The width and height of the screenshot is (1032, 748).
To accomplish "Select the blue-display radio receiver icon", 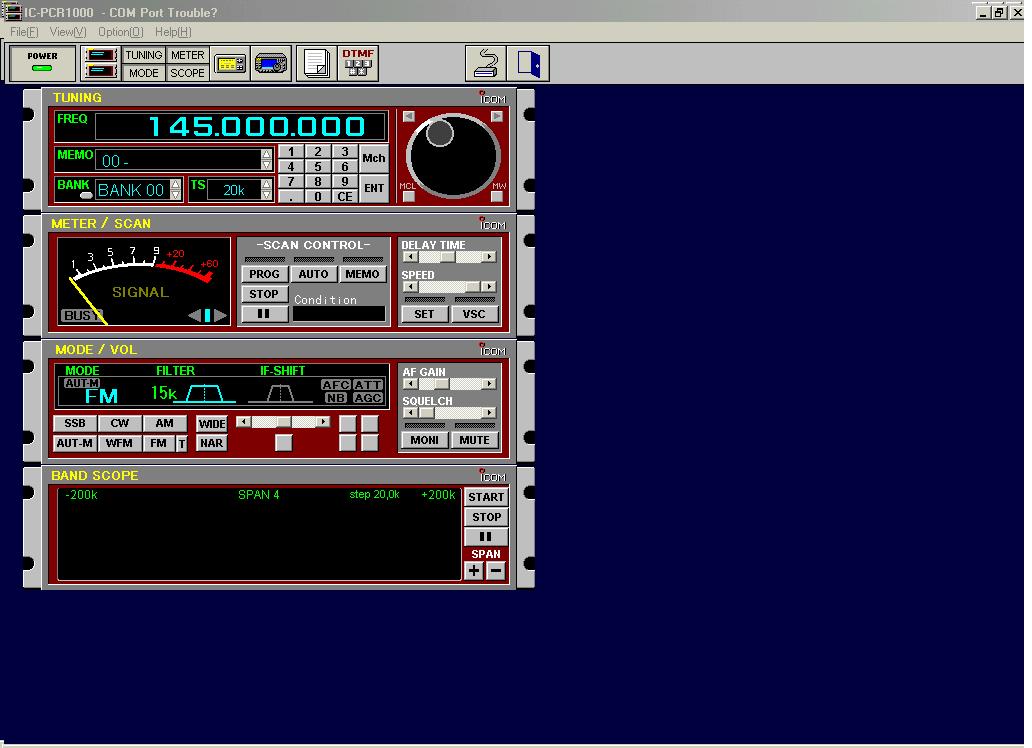I will click(x=271, y=64).
